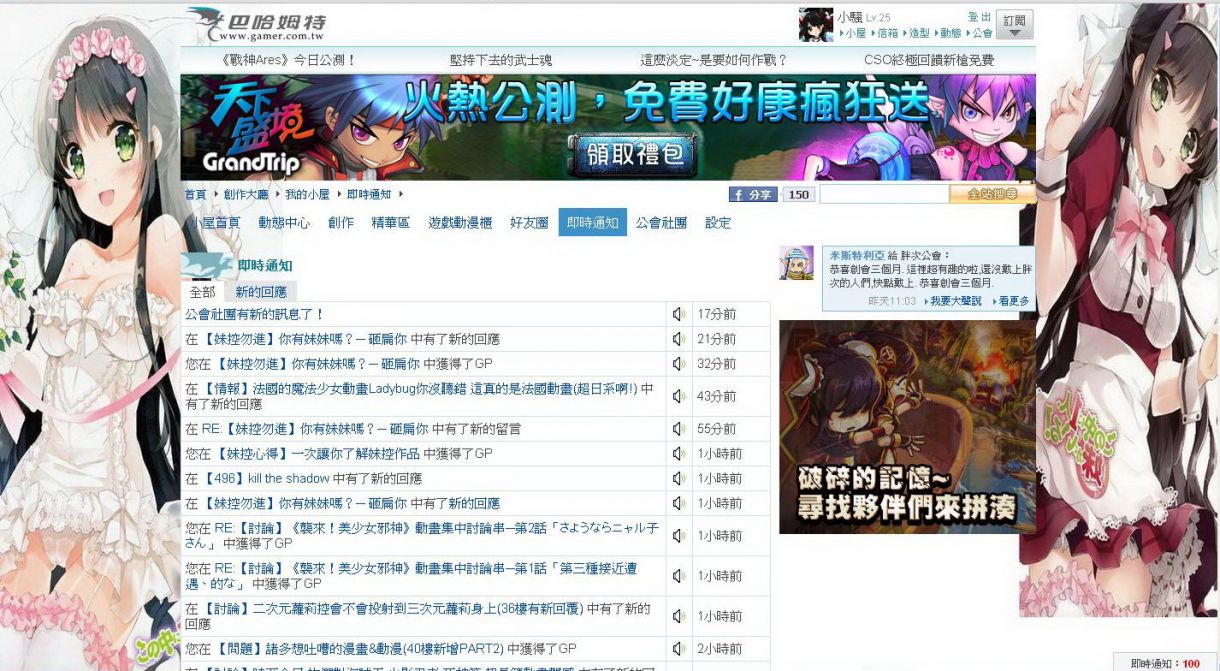Open the GrandTrip 火熱公測 banner ad

coord(608,127)
